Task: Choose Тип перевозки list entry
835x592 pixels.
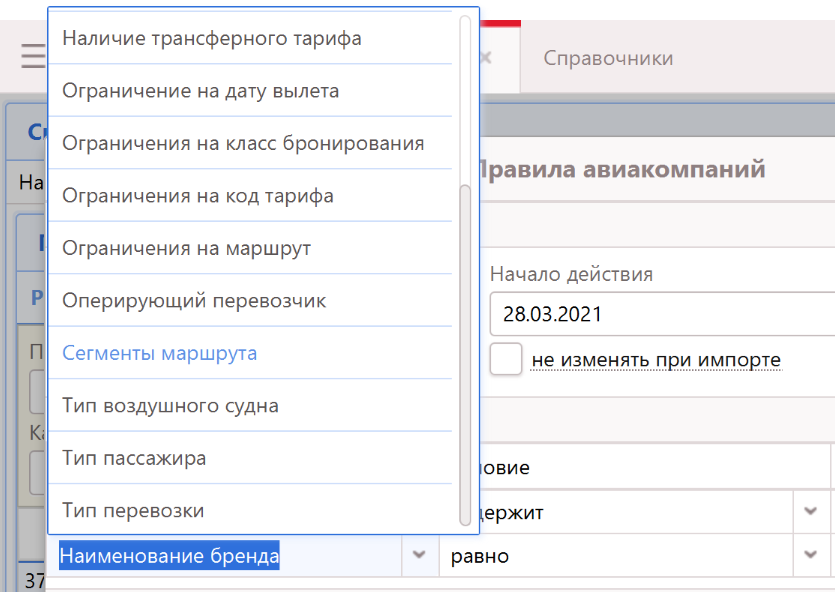Action: [133, 511]
